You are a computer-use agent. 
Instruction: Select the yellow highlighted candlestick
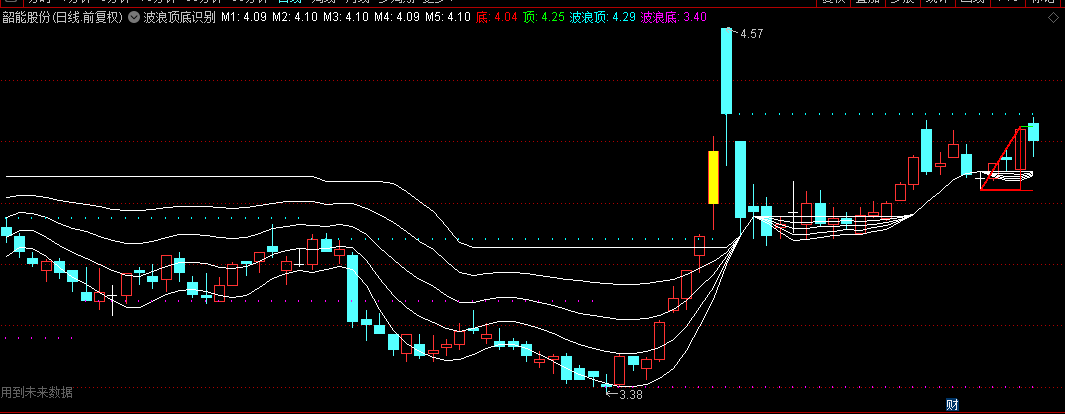pos(713,177)
